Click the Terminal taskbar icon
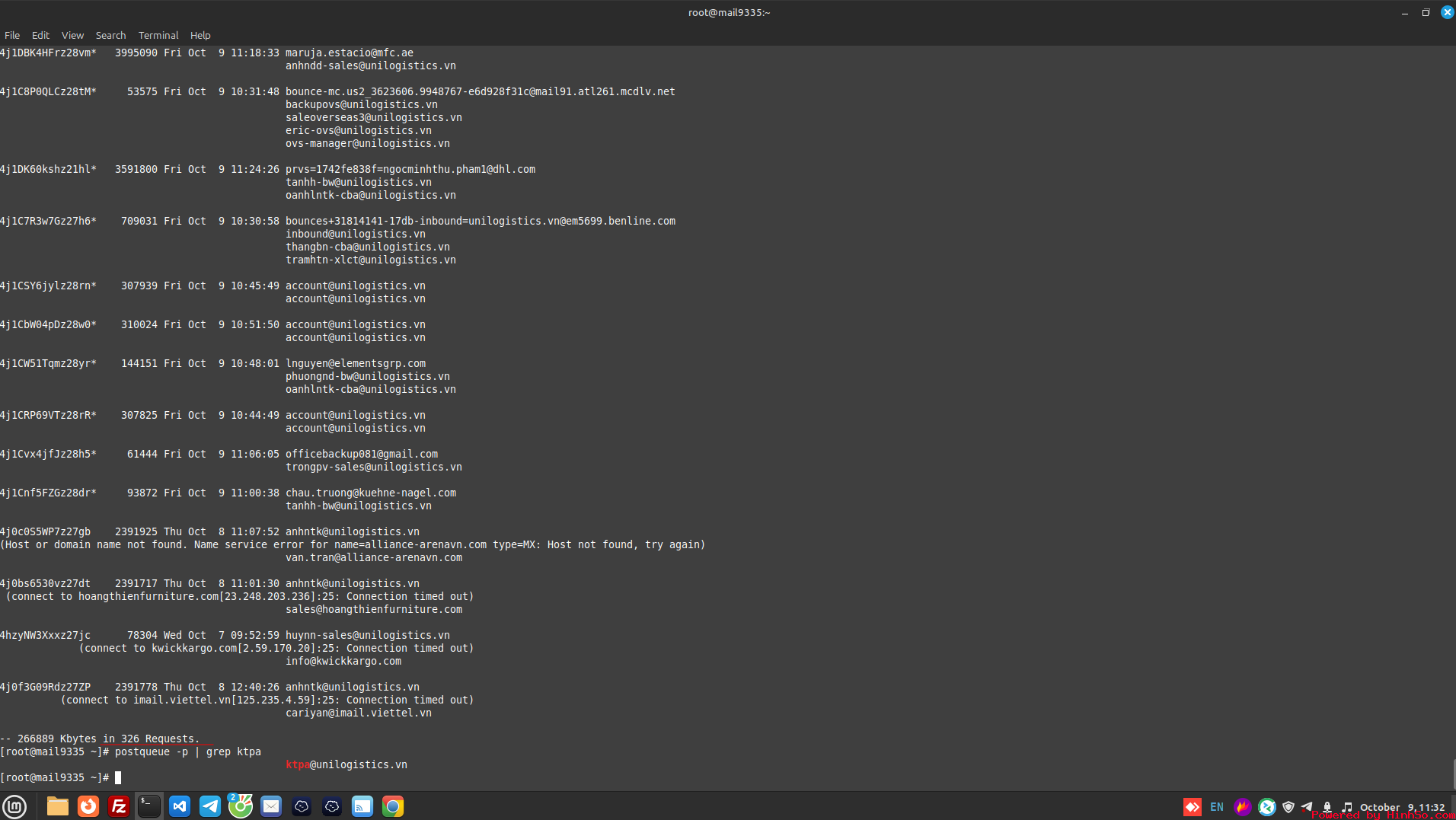 [x=149, y=806]
